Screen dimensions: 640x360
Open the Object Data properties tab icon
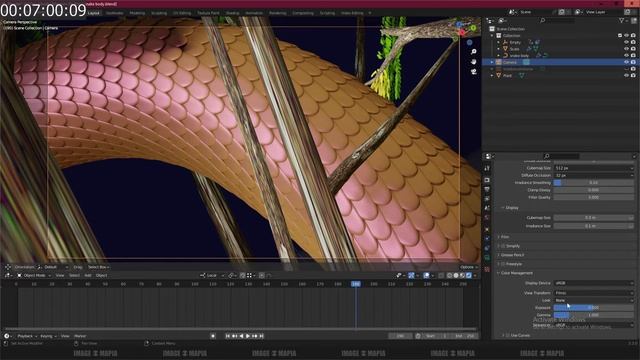487,258
